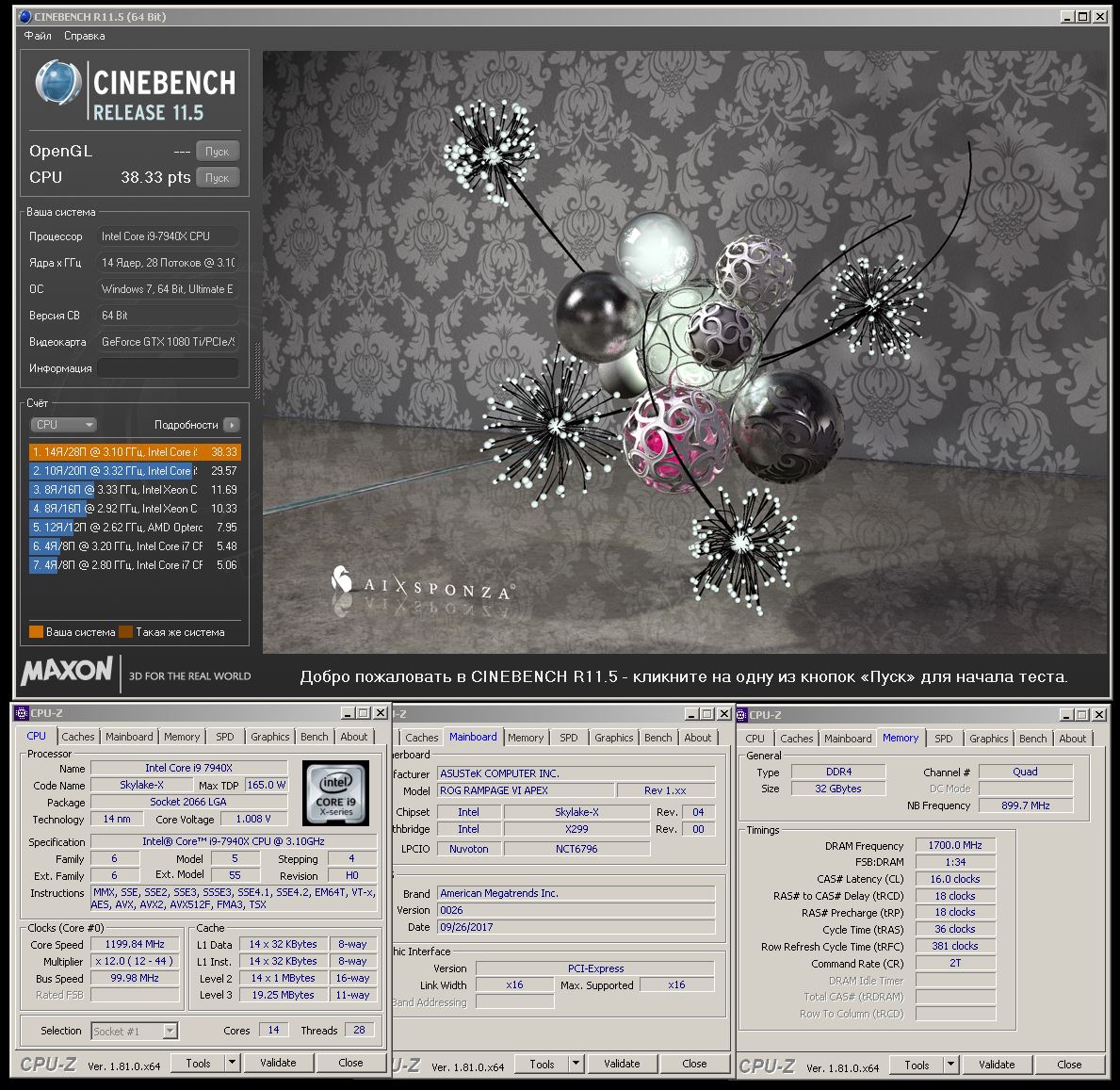Click Validate in Memory window
Image resolution: width=1120 pixels, height=1090 pixels.
(997, 1065)
